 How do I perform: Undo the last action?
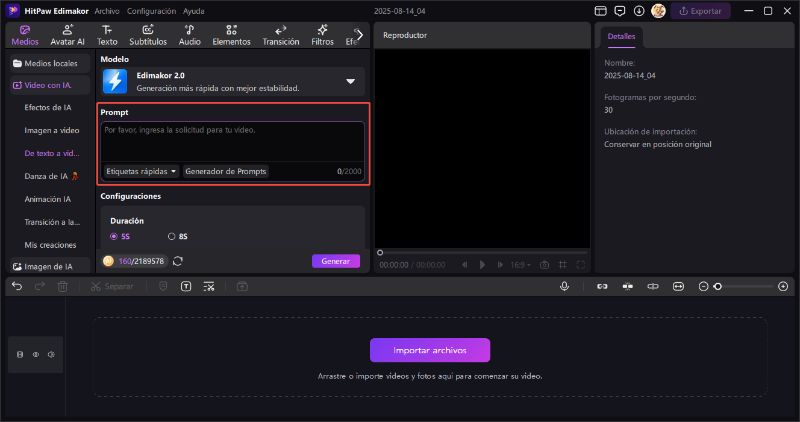(x=17, y=286)
